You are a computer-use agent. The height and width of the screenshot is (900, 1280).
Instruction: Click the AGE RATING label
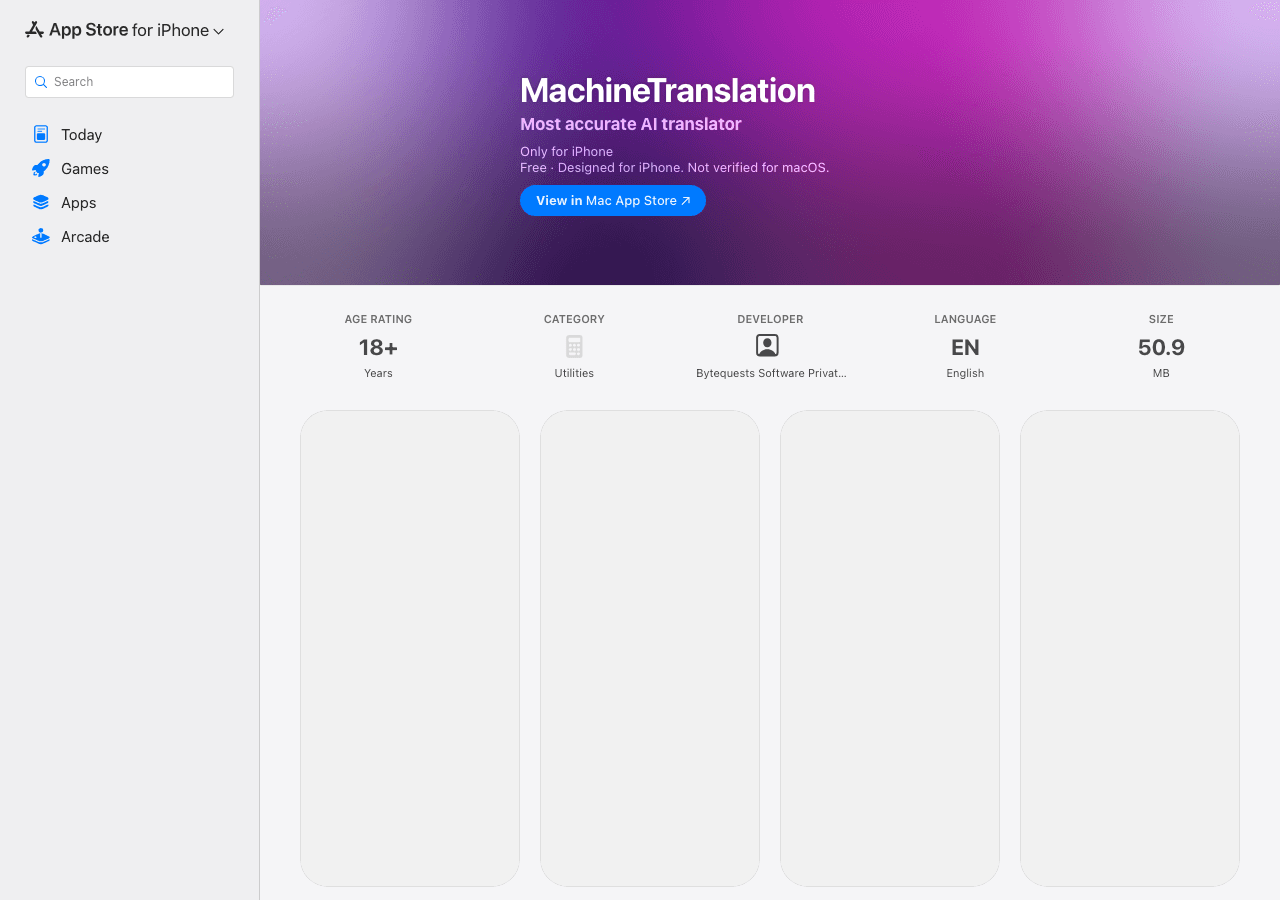[378, 319]
